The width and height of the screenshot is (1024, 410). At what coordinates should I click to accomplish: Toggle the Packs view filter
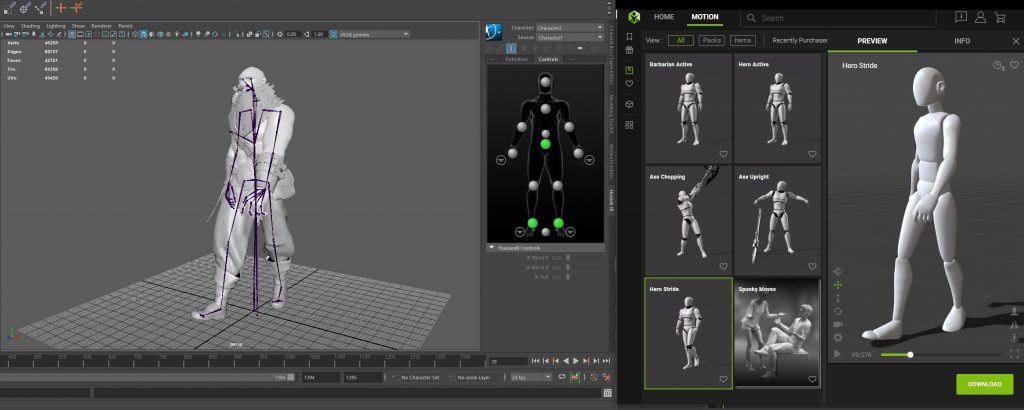coord(711,41)
